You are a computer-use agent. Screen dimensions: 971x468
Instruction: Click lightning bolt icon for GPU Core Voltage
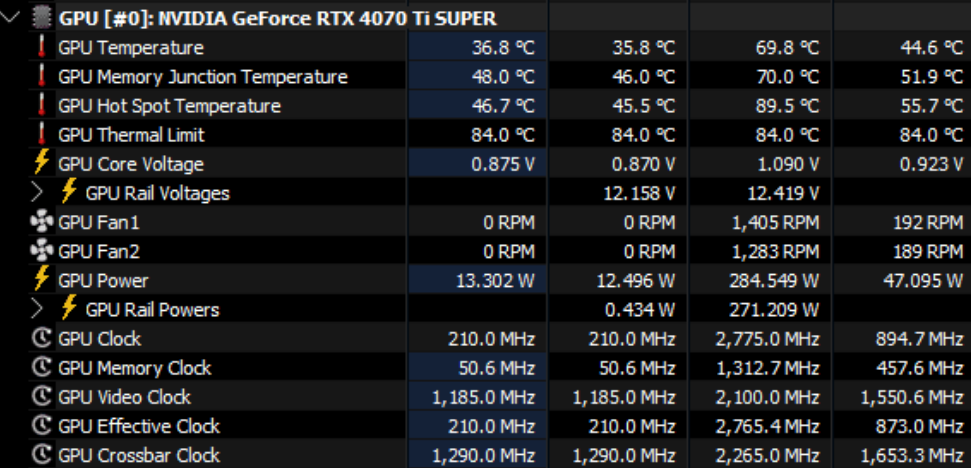click(41, 163)
